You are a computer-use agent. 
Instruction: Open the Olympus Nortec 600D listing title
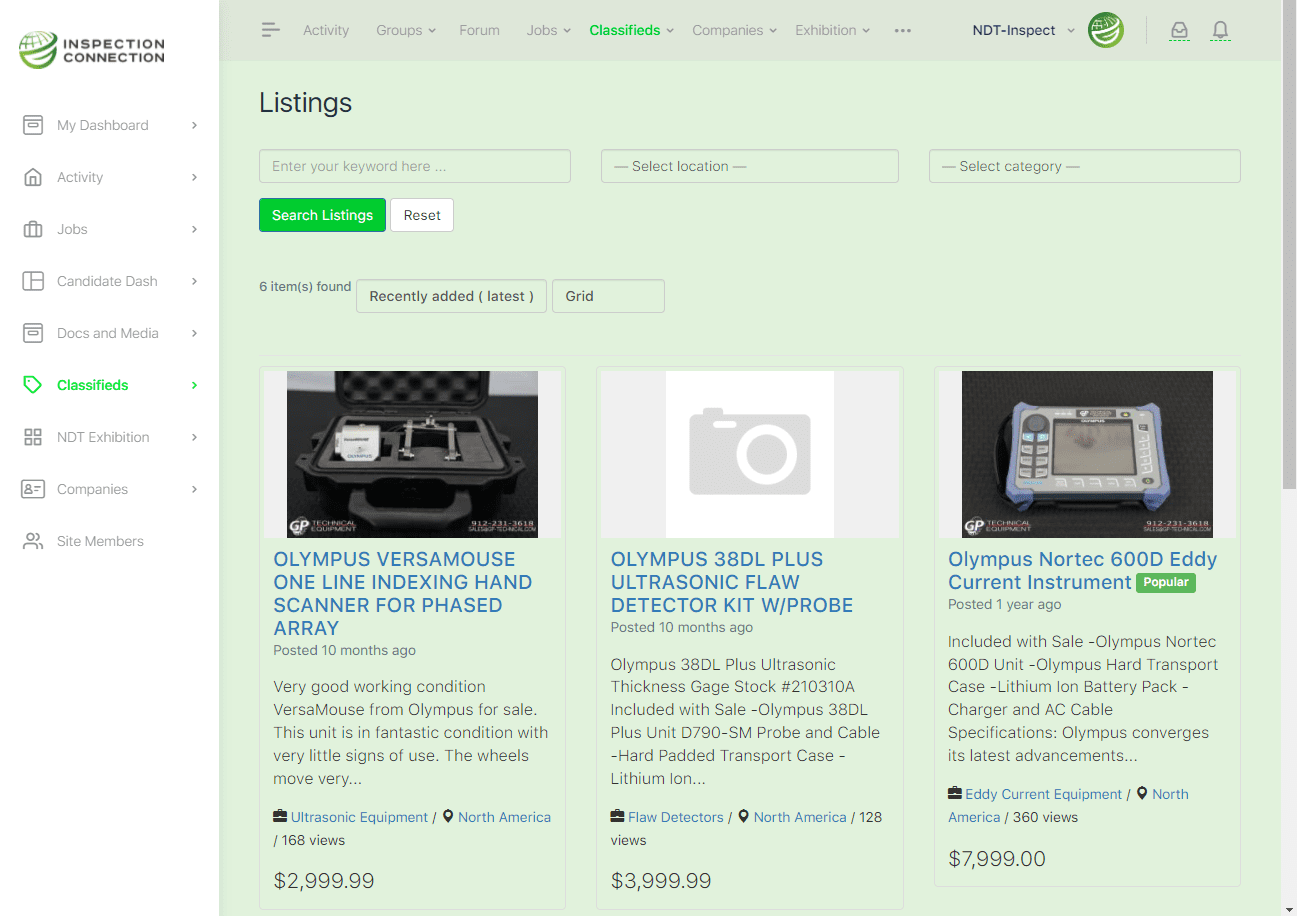(1083, 571)
